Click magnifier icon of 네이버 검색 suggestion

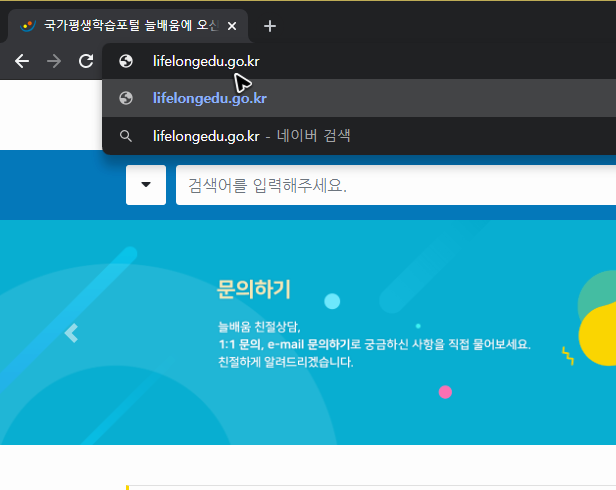click(126, 136)
